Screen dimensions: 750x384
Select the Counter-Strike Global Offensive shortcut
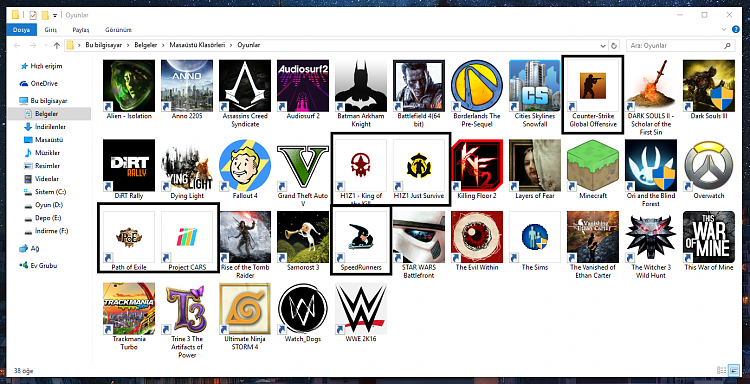[x=593, y=95]
